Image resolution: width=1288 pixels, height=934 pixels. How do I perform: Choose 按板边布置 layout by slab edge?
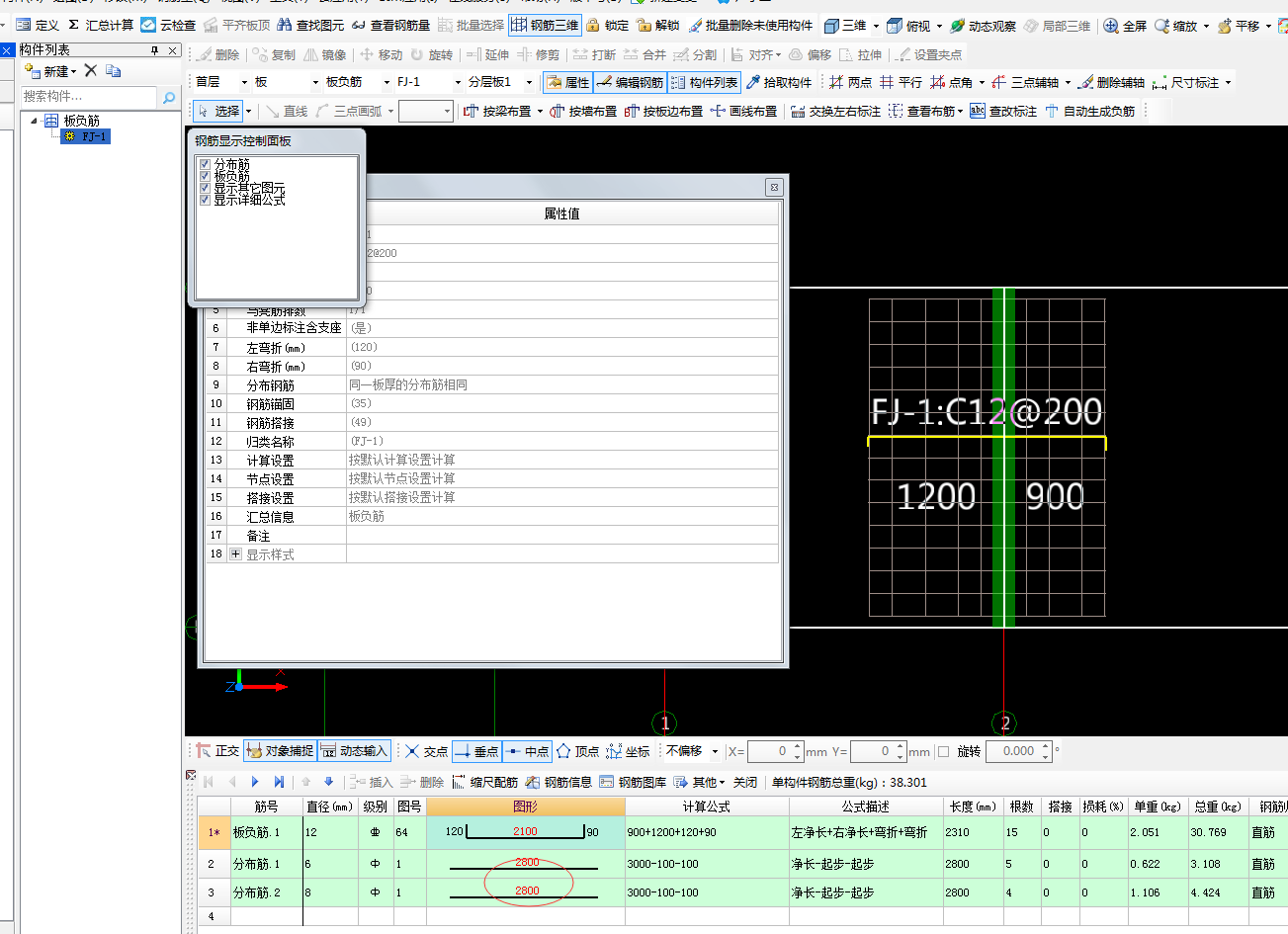(x=663, y=112)
